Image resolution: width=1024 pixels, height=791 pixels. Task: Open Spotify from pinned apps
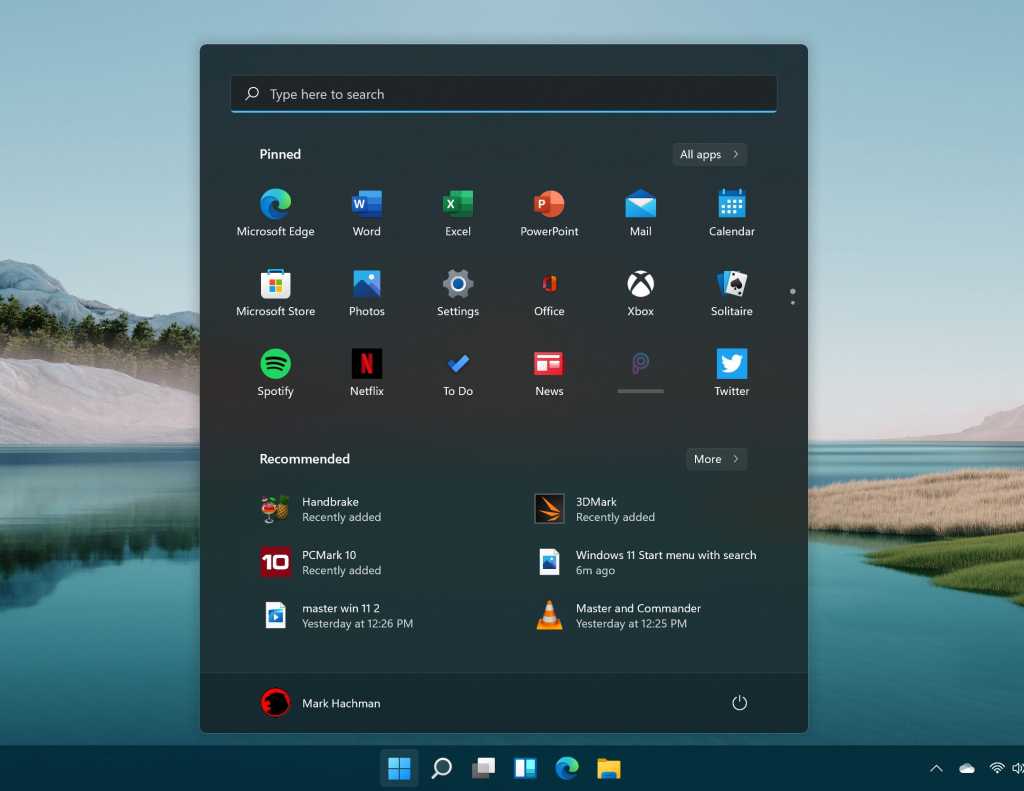275,372
